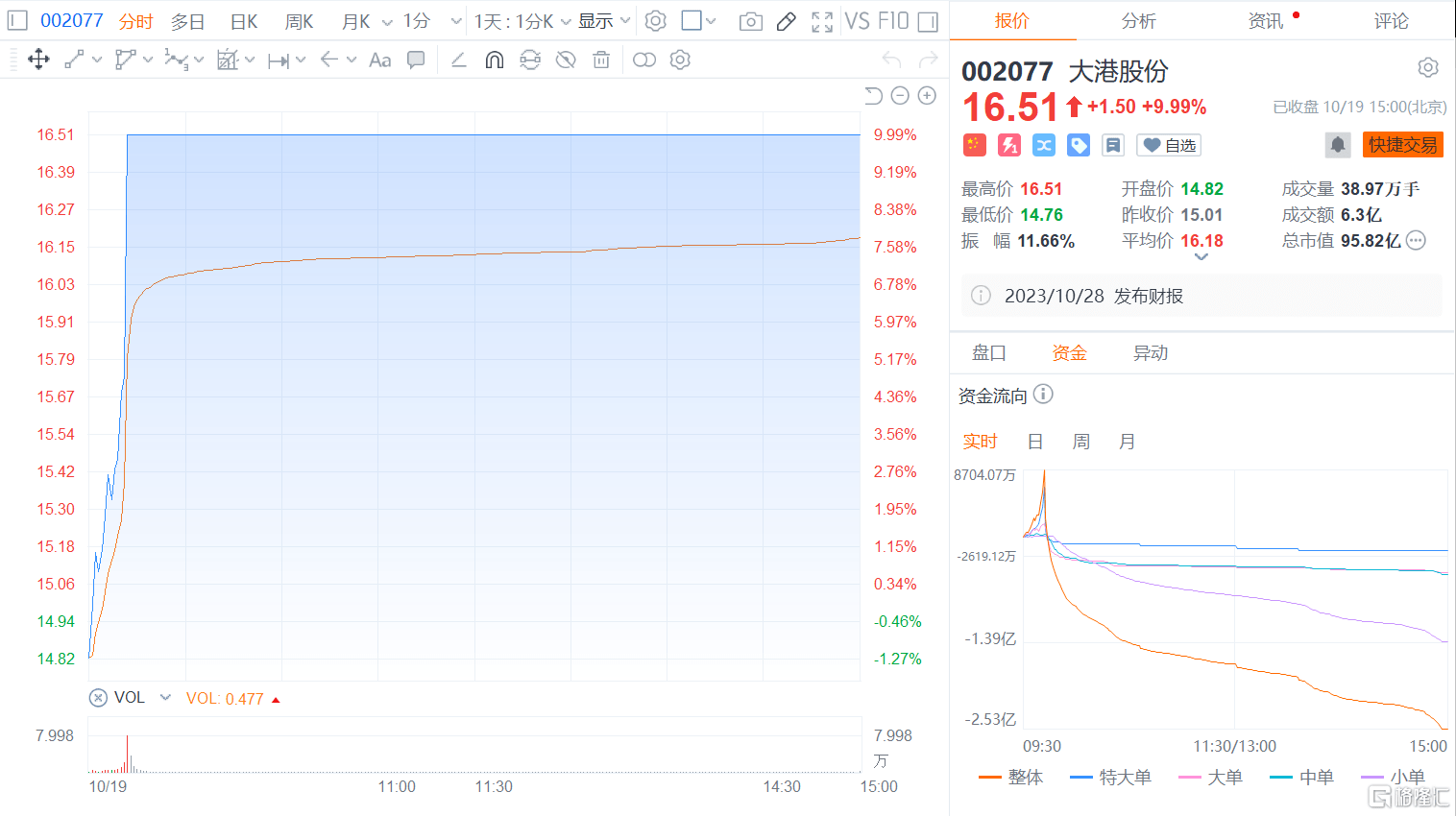This screenshot has height=816, width=1456.
Task: Delete drawings with the trash icon
Action: tap(600, 60)
